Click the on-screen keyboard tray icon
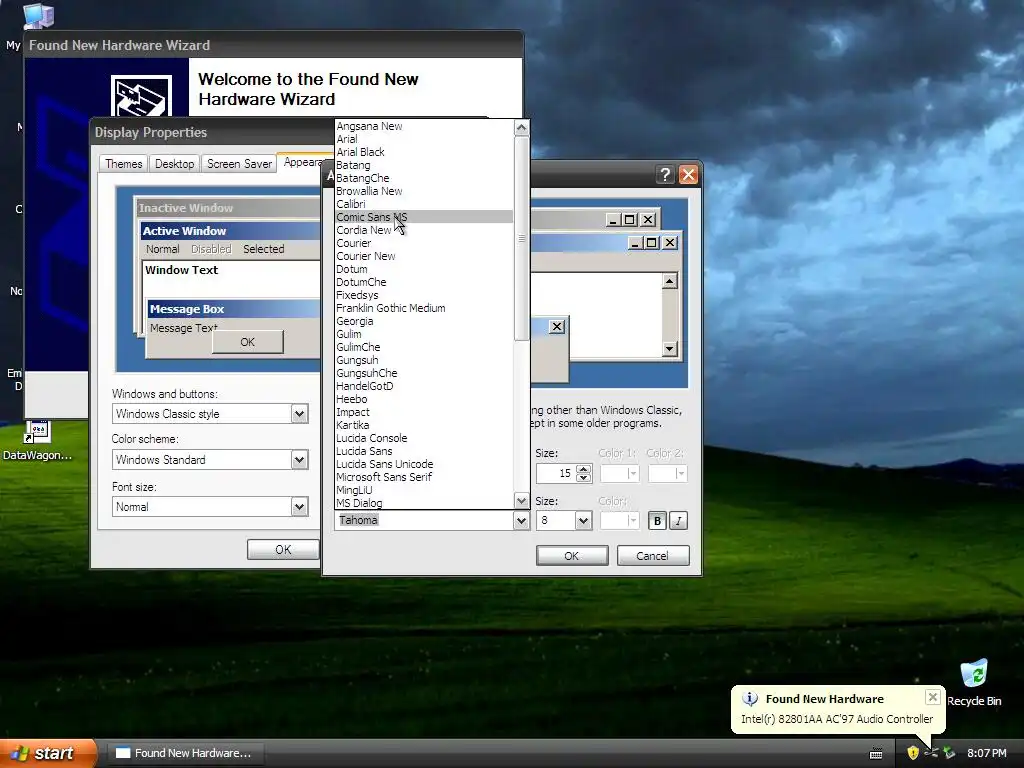The width and height of the screenshot is (1024, 768). pos(876,754)
